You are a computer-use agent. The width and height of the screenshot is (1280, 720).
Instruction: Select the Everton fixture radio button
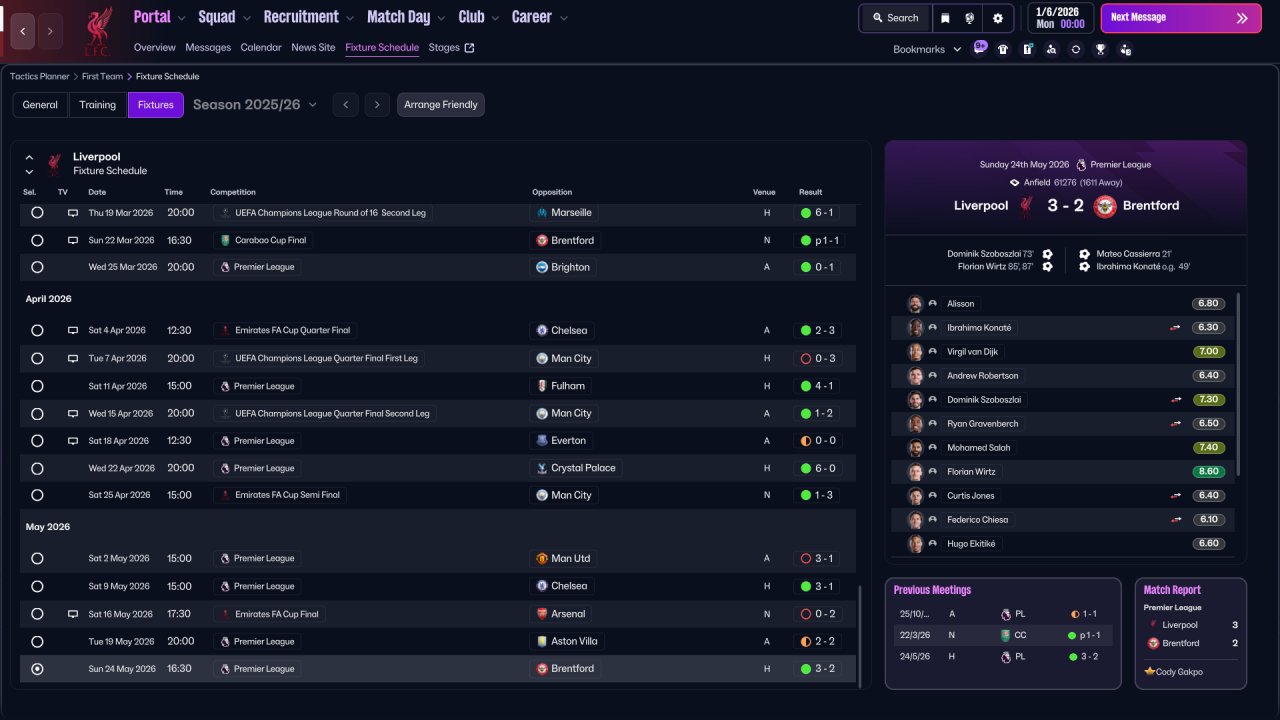[x=37, y=441]
